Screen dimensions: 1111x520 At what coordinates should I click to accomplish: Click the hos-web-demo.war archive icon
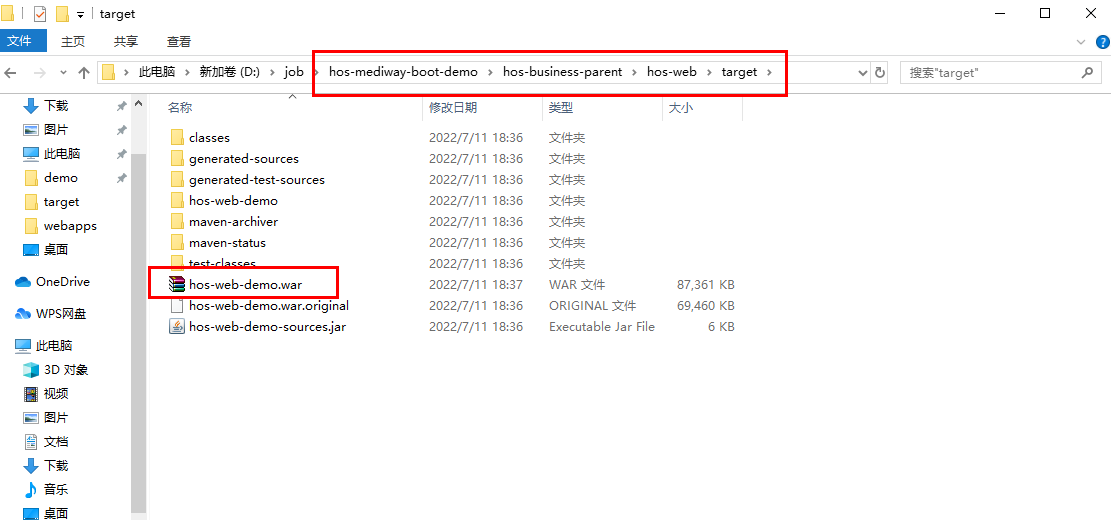(177, 285)
